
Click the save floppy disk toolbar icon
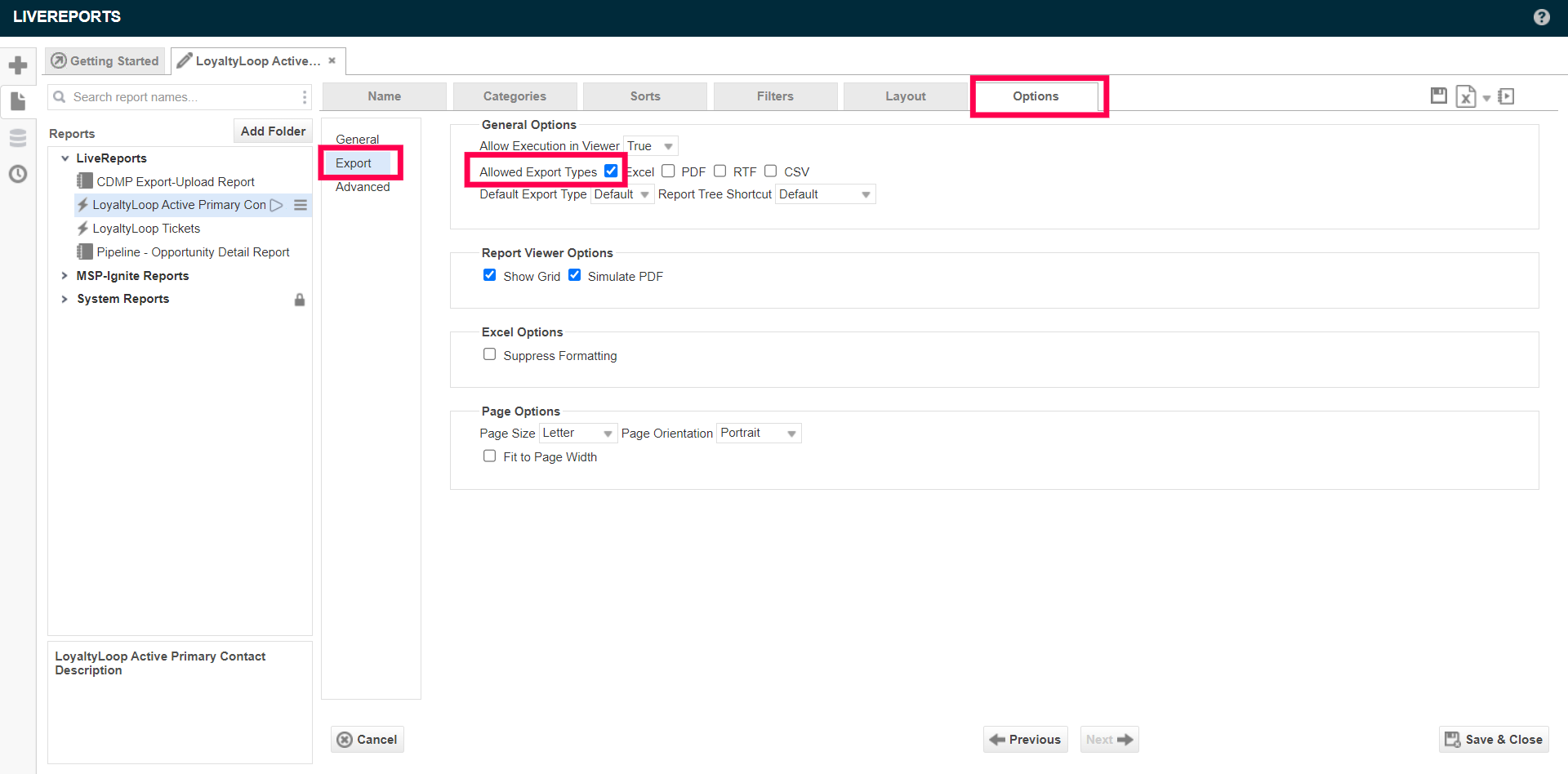[1439, 96]
